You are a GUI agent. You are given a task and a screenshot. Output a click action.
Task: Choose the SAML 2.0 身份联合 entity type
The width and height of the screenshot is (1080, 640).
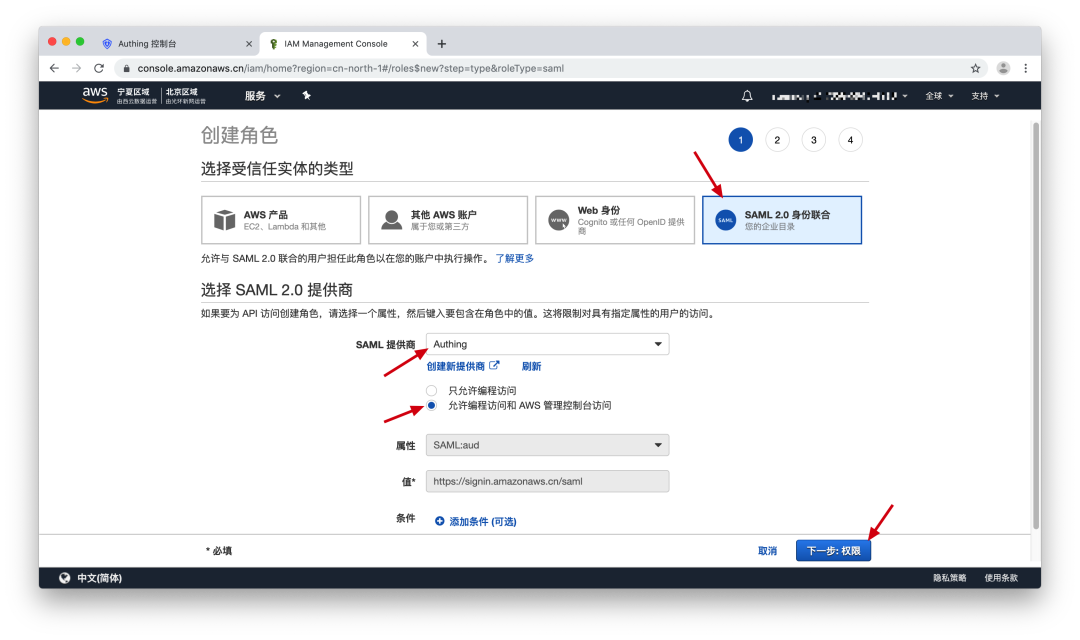pyautogui.click(x=782, y=220)
